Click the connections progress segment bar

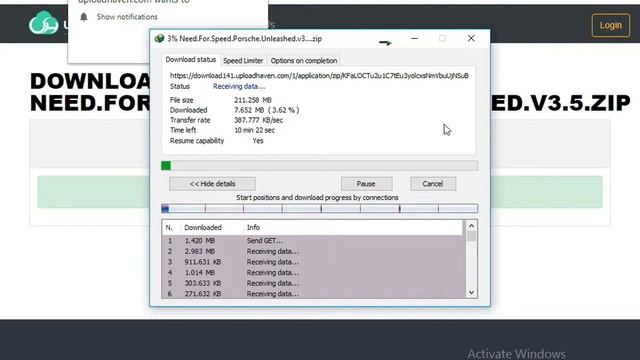coord(320,209)
